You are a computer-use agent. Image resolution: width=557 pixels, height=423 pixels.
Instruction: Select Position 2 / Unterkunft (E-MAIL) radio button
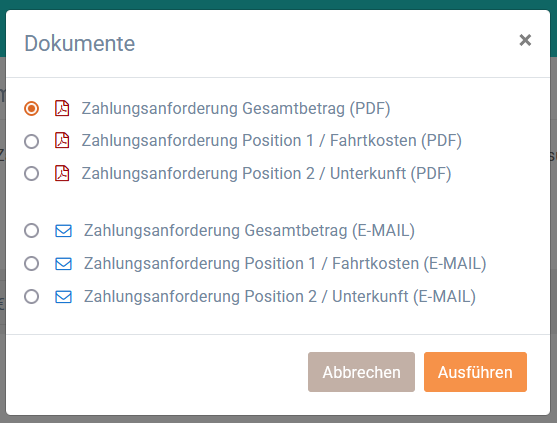[x=32, y=297]
